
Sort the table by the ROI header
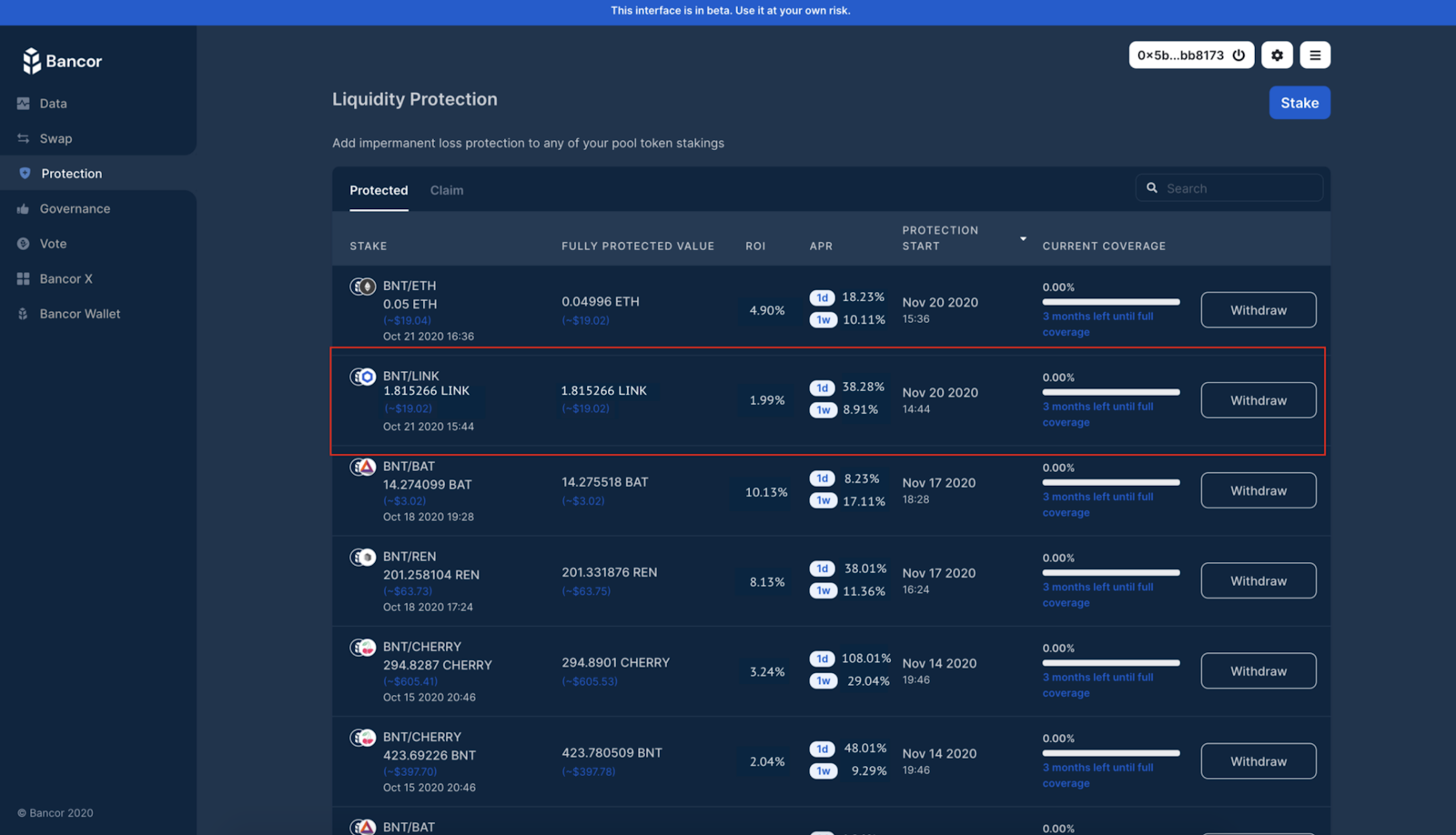pos(754,246)
